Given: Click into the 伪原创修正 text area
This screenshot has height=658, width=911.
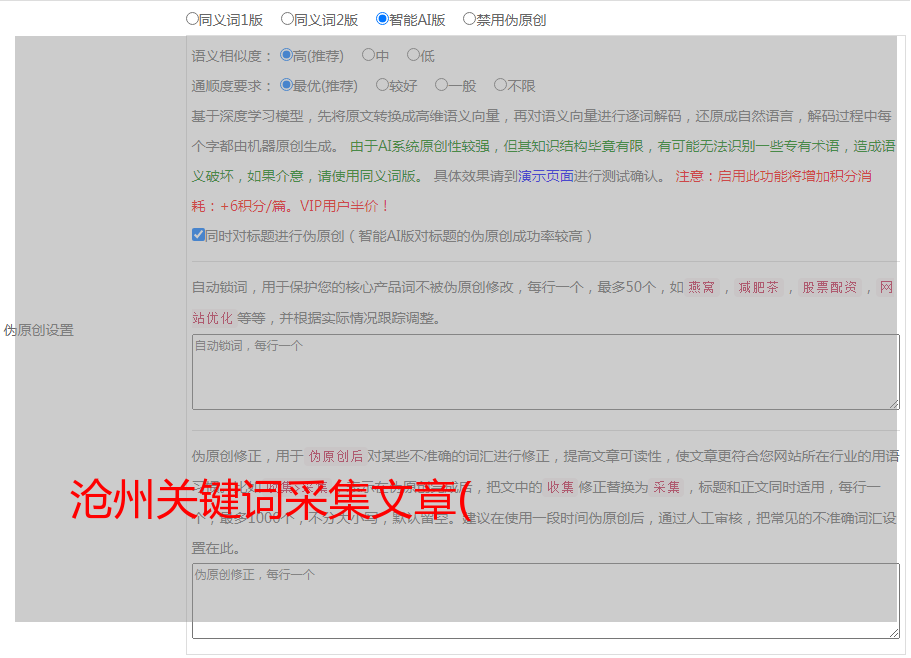Looking at the screenshot, I should [545, 601].
